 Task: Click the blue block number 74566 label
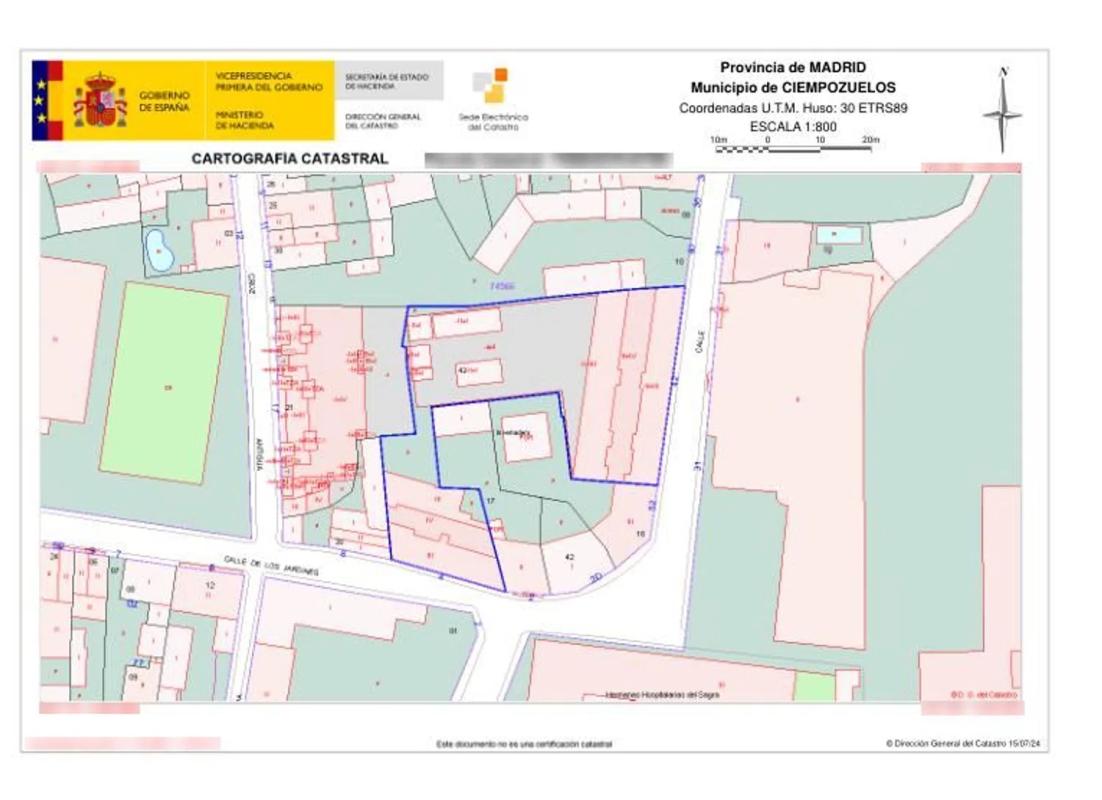pyautogui.click(x=501, y=287)
